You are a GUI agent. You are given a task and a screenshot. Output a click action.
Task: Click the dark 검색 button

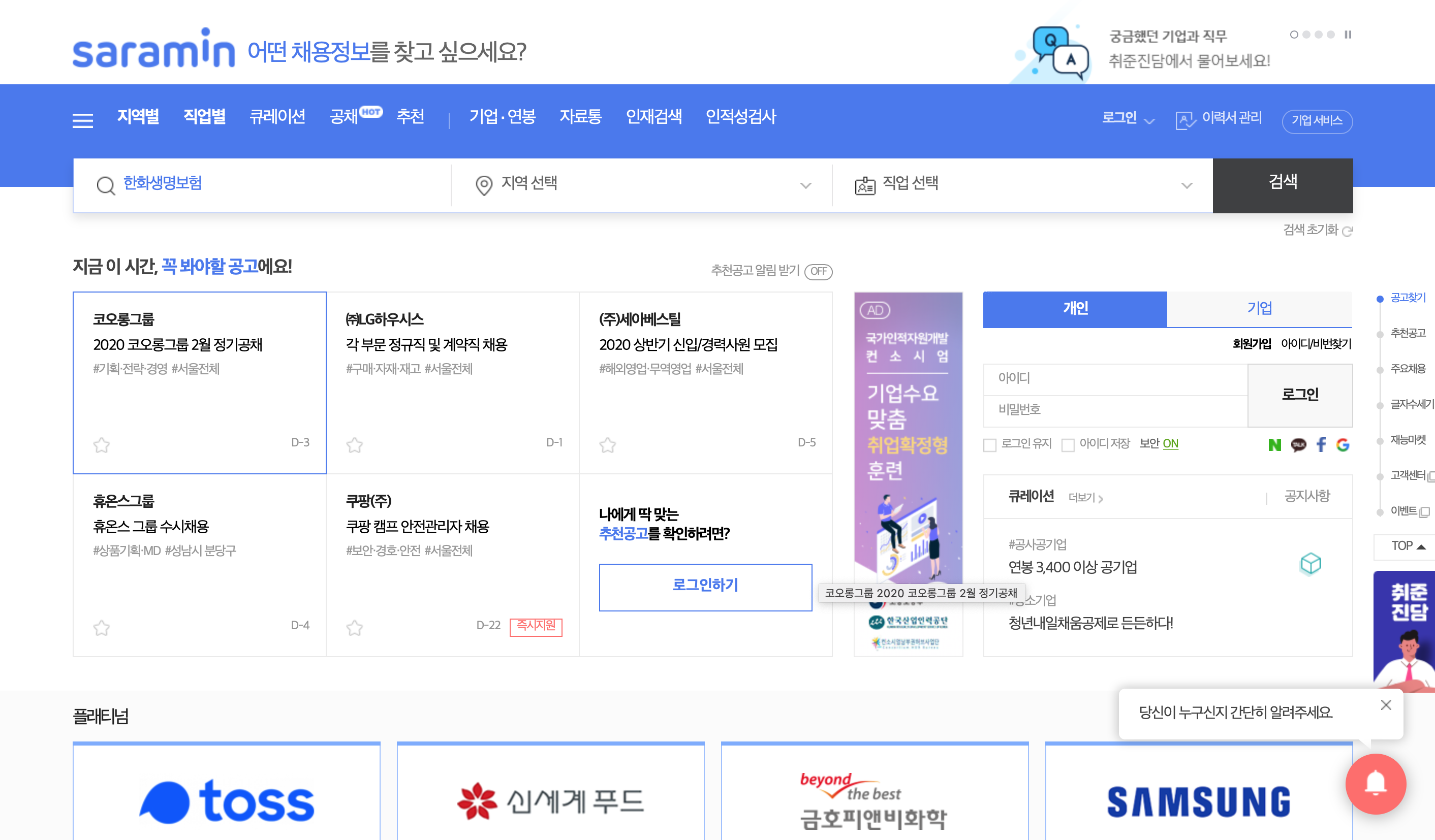[1283, 185]
